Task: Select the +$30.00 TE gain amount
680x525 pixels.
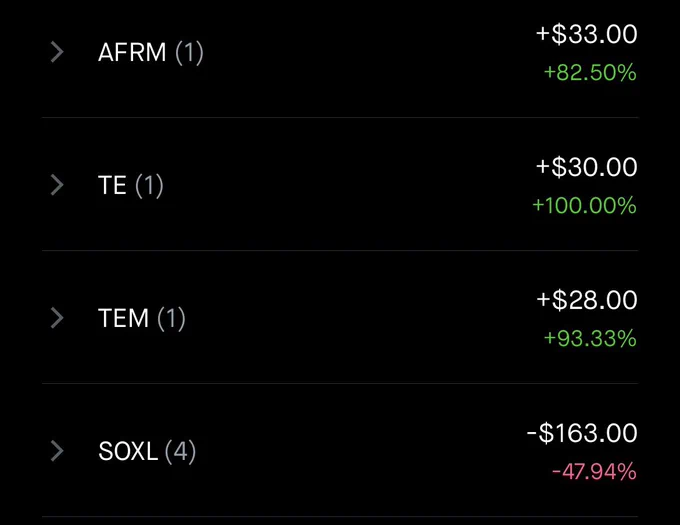Action: pos(586,167)
